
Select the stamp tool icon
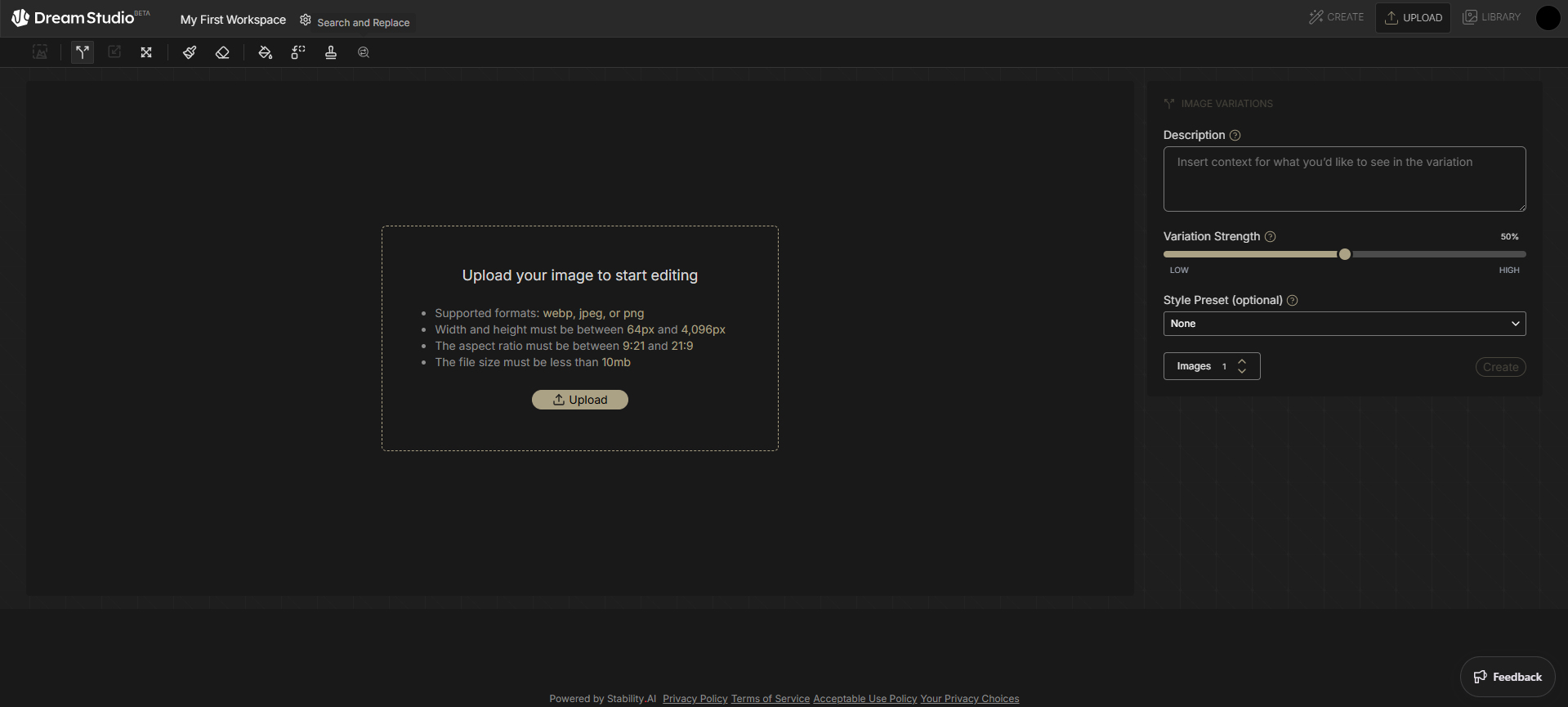(x=331, y=52)
